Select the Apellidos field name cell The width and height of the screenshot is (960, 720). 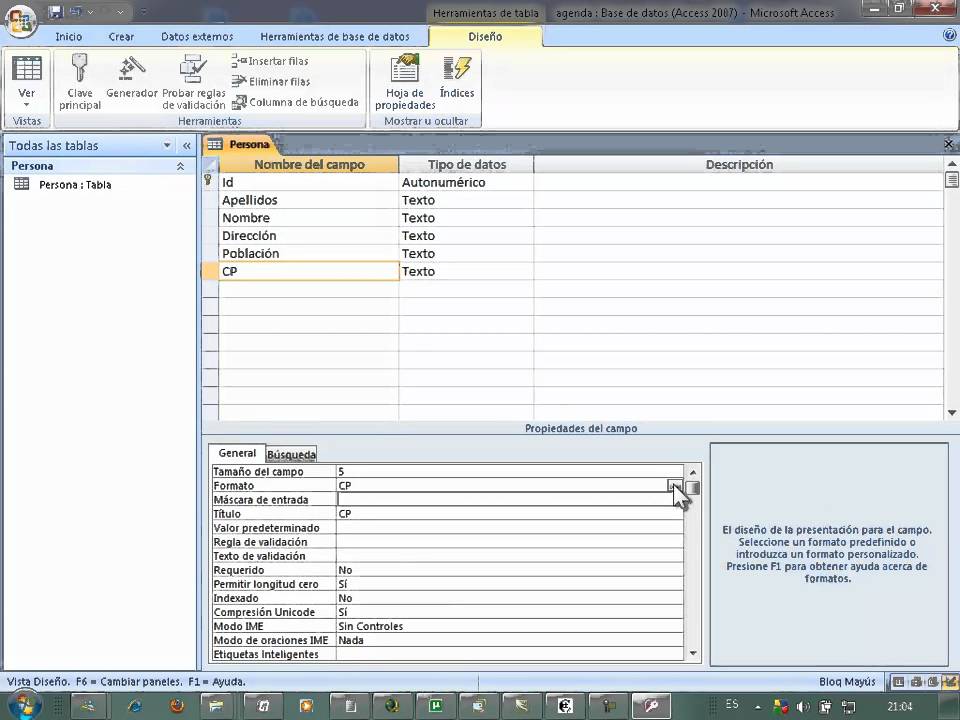(309, 200)
